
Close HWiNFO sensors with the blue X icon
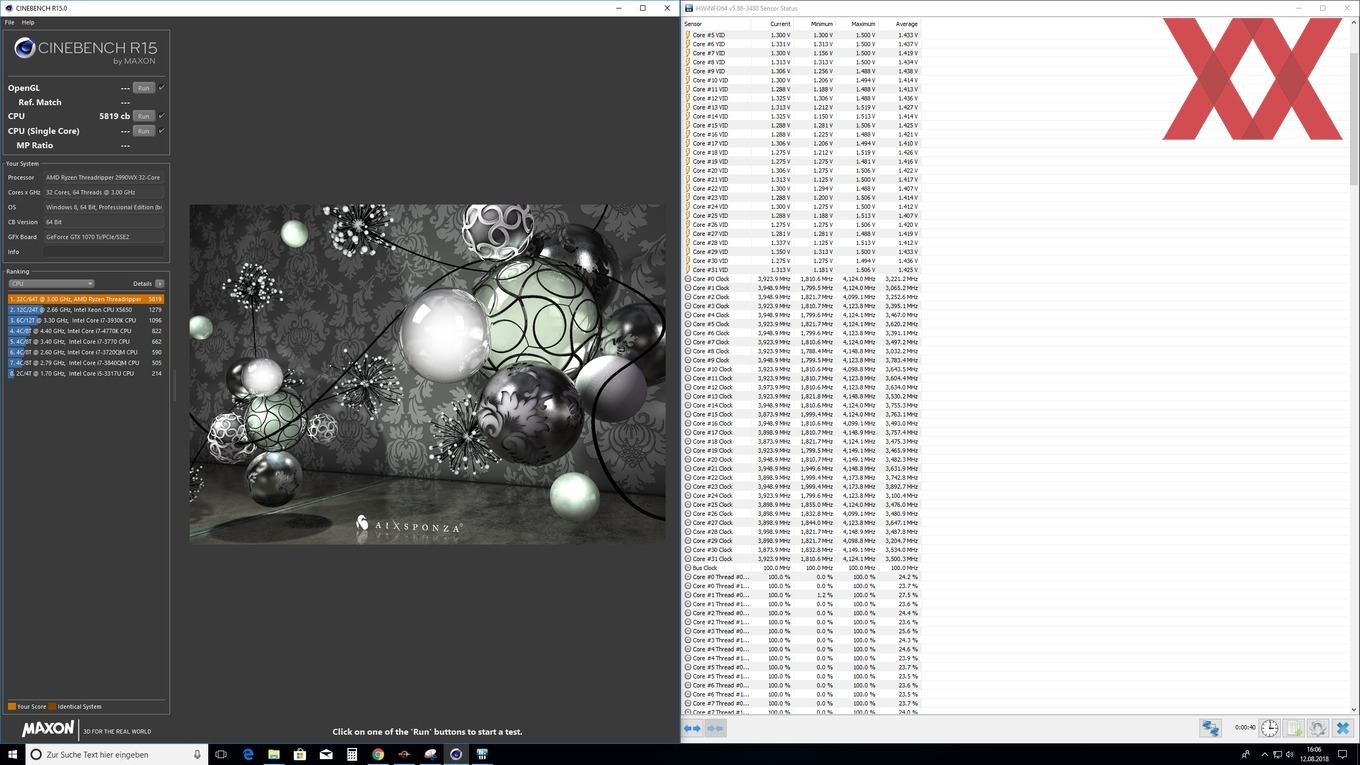[1342, 728]
